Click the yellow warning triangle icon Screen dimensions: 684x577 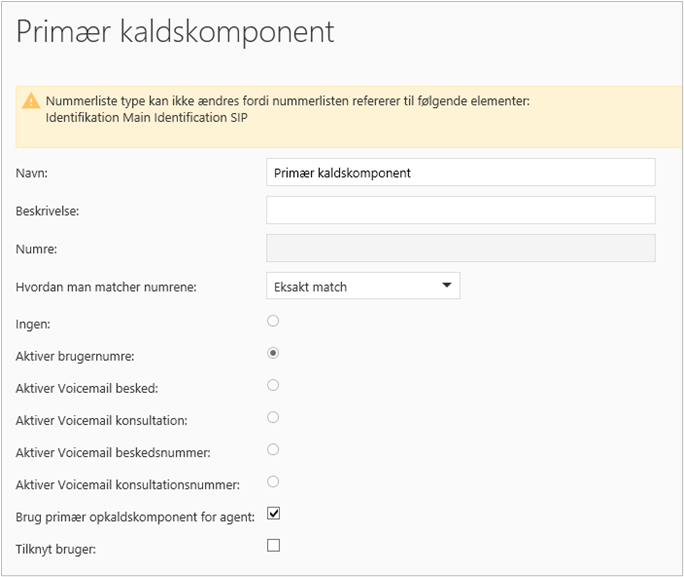click(x=31, y=101)
